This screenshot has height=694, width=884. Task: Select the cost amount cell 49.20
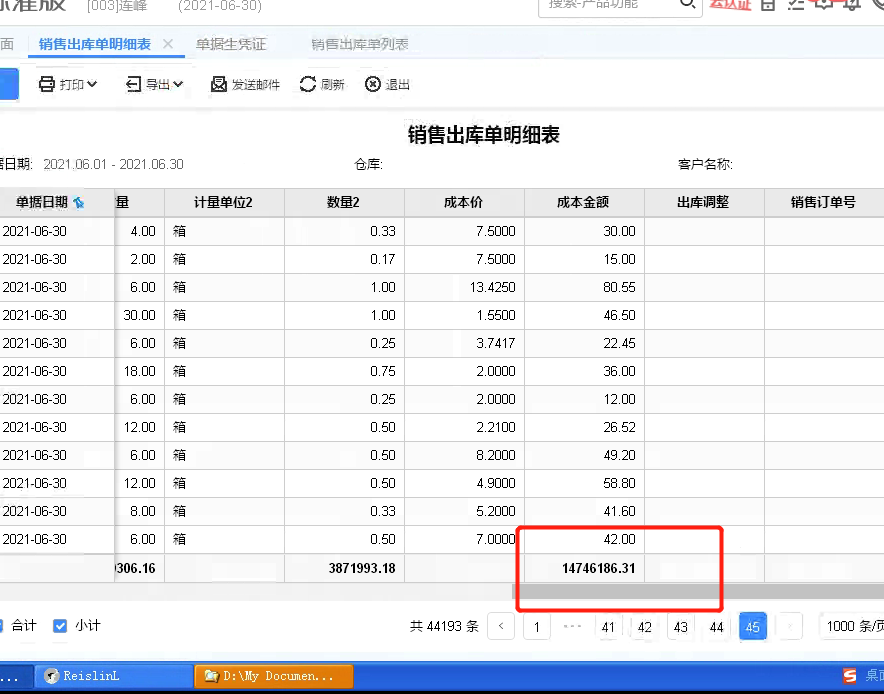[585, 455]
